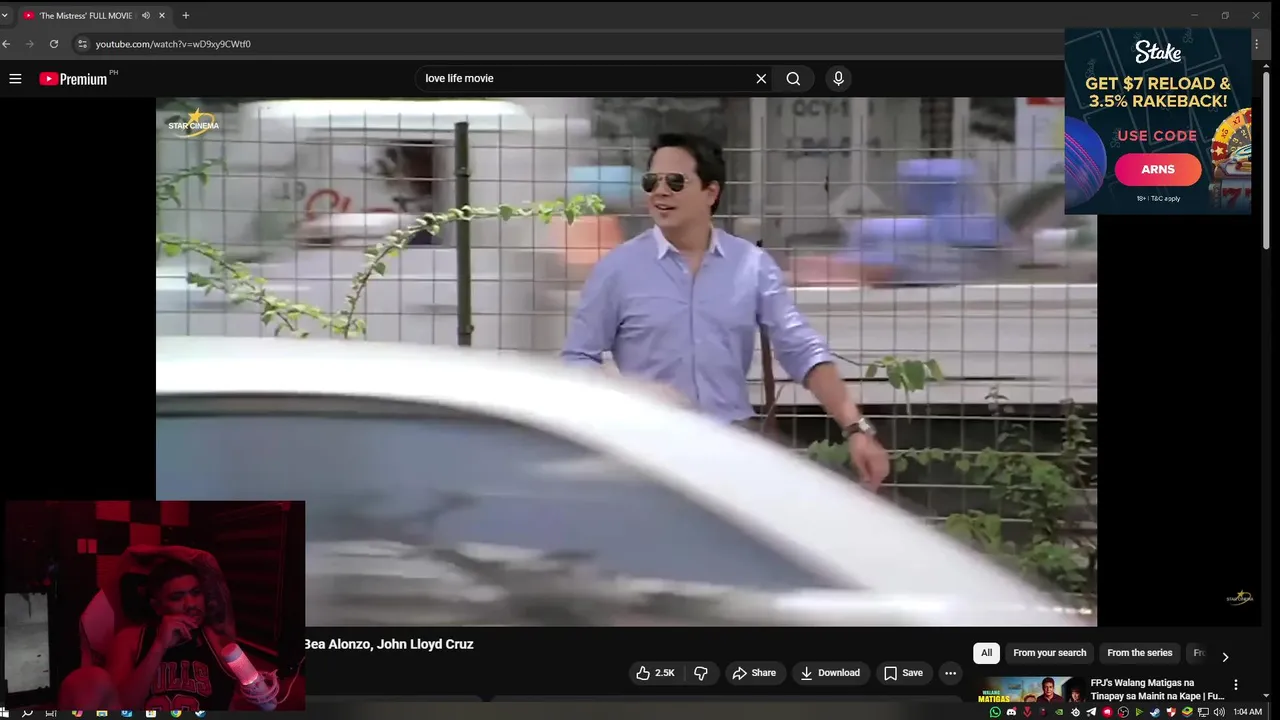The width and height of the screenshot is (1280, 720).
Task: View site information icon in address bar
Action: [83, 44]
